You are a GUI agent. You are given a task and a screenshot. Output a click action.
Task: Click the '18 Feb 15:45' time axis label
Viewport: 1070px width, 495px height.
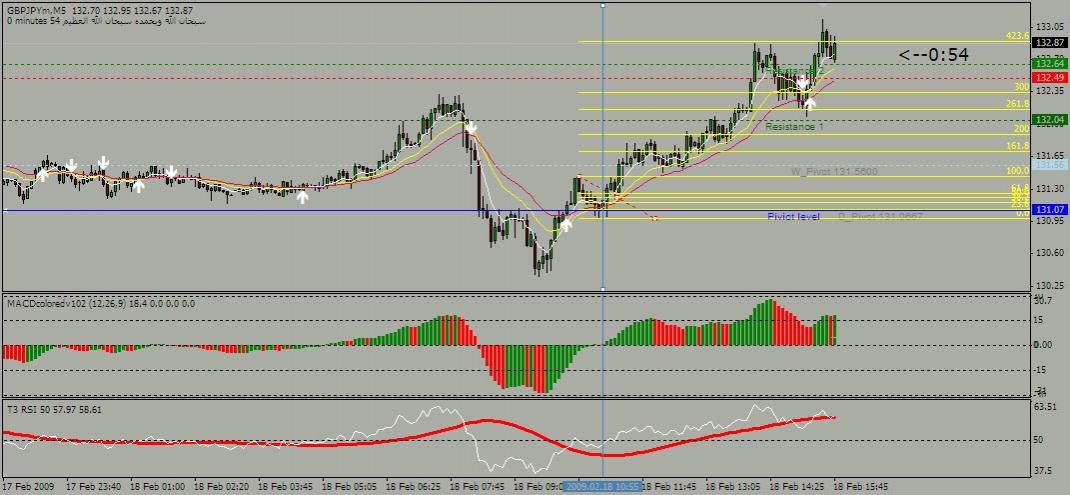860,487
